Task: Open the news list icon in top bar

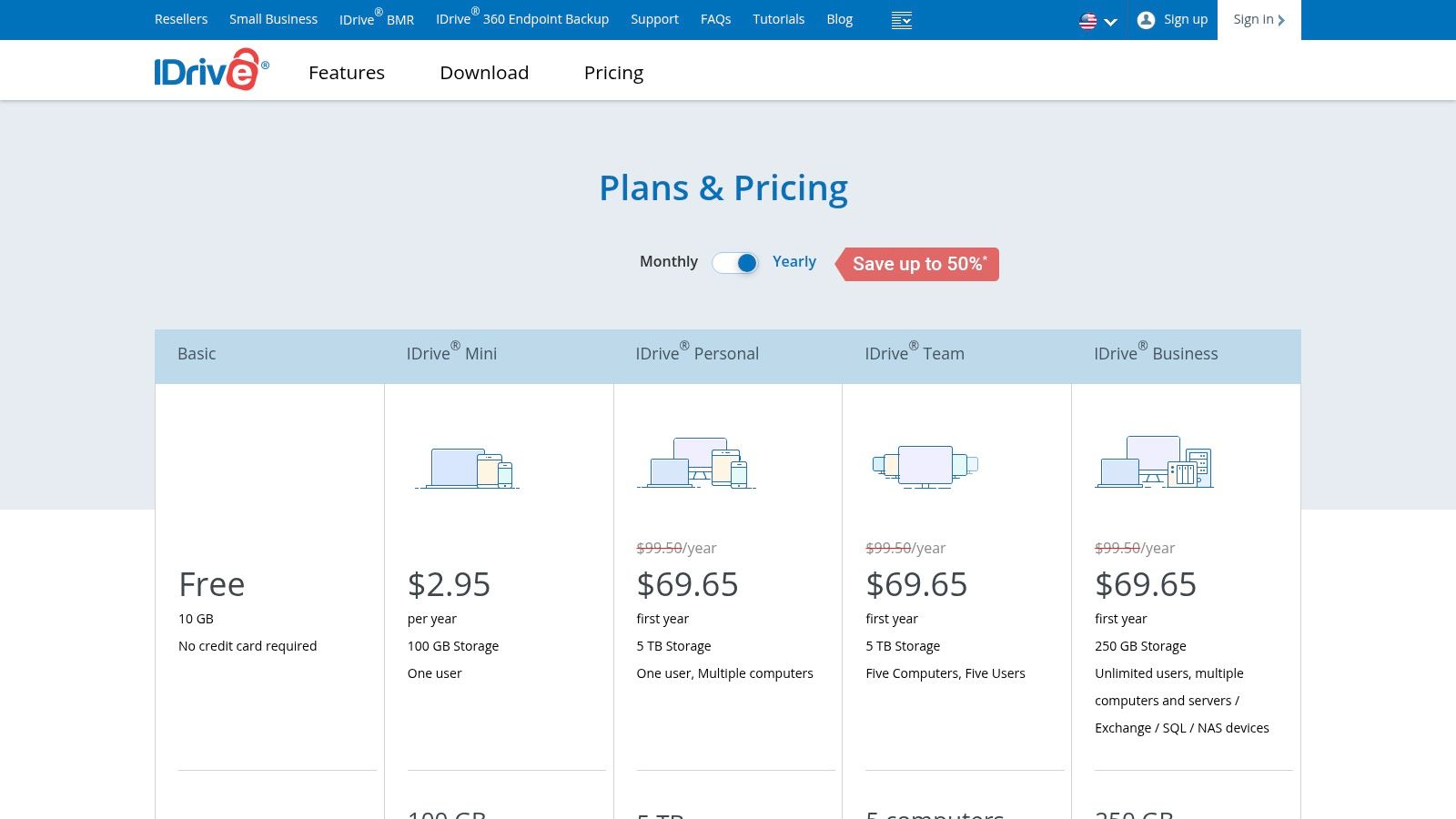Action: [901, 20]
